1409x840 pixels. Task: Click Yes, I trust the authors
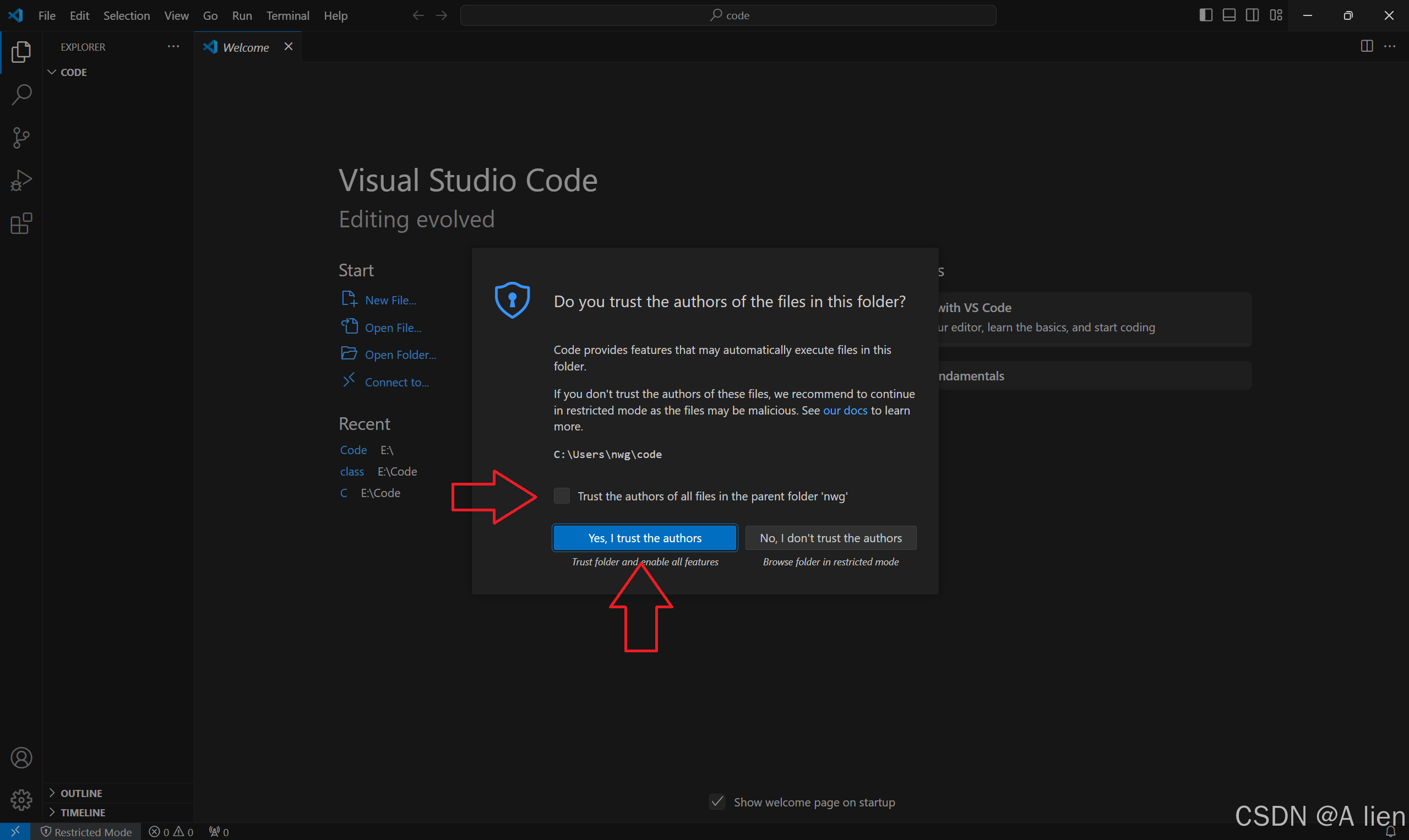pyautogui.click(x=644, y=538)
